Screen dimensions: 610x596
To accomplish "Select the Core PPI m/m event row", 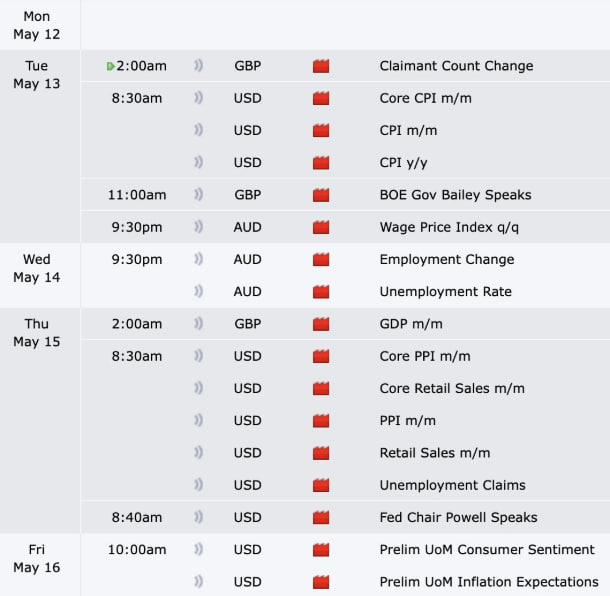I will coord(424,356).
